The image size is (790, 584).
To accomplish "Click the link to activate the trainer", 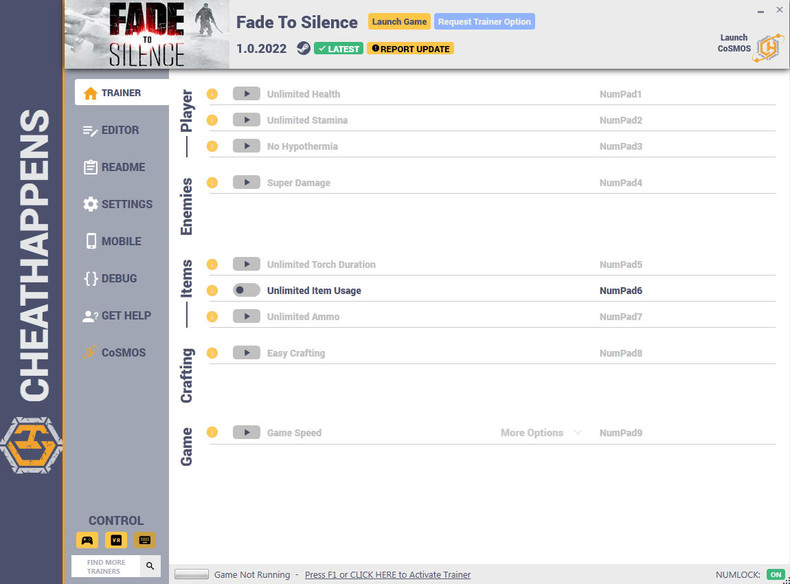I will pos(387,574).
